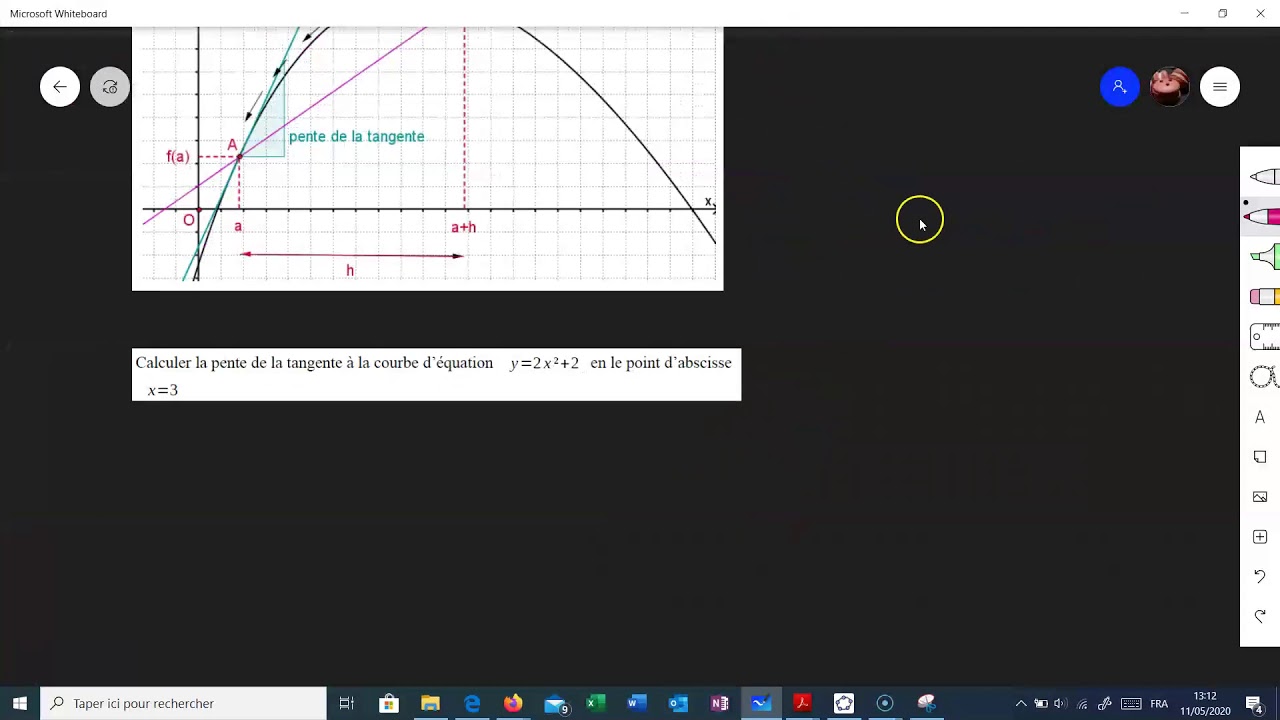The height and width of the screenshot is (720, 1280).
Task: Click the undo arrow
Action: point(1260,577)
